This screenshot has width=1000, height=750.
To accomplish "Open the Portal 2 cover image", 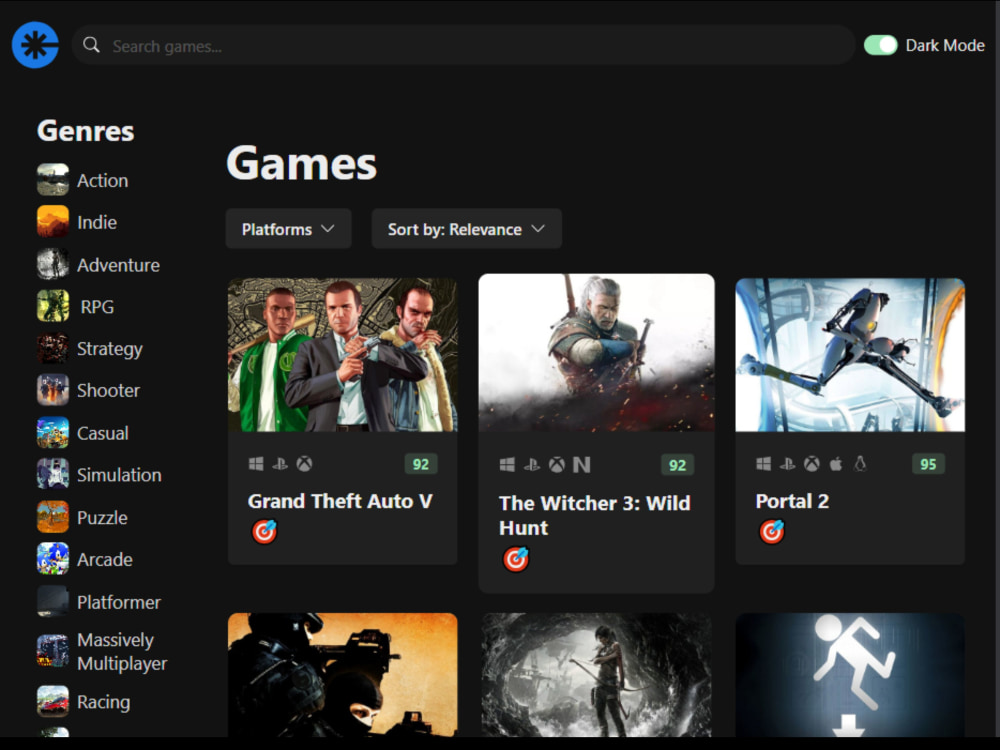I will point(850,355).
